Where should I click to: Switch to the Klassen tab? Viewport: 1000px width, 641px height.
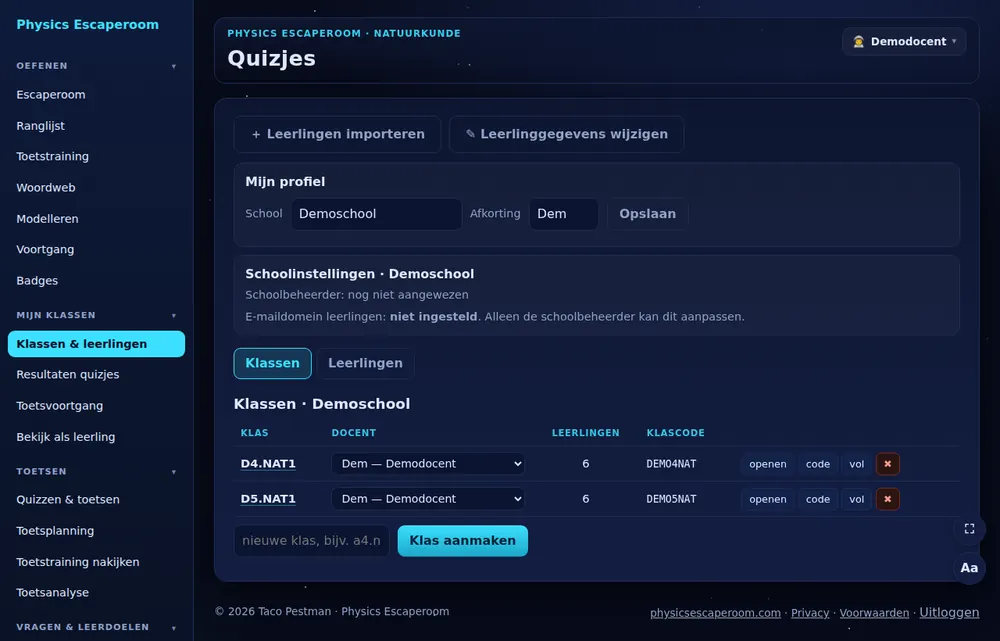272,363
